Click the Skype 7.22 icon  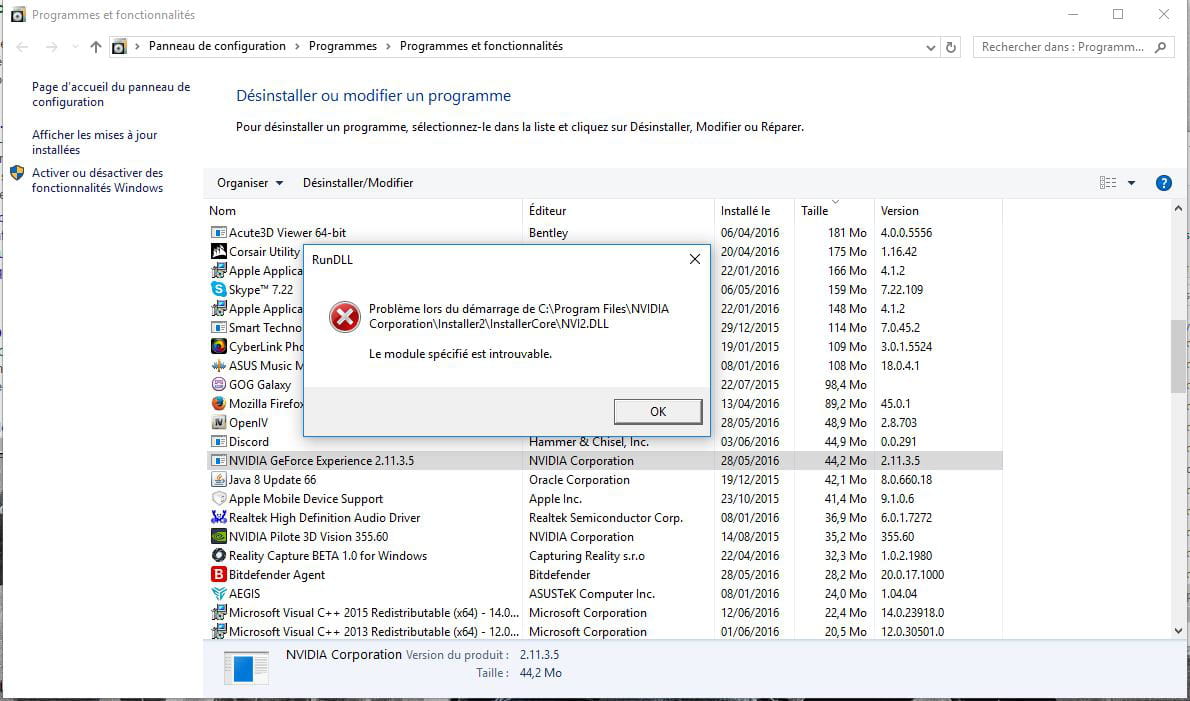coord(219,289)
